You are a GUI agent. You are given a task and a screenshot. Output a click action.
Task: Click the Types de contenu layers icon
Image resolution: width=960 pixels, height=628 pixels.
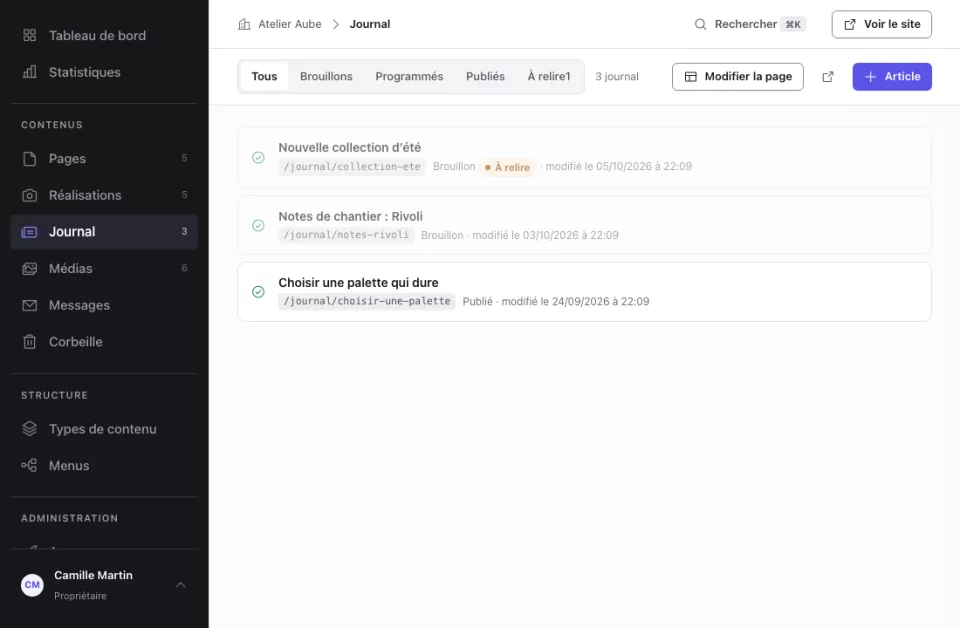tap(29, 429)
